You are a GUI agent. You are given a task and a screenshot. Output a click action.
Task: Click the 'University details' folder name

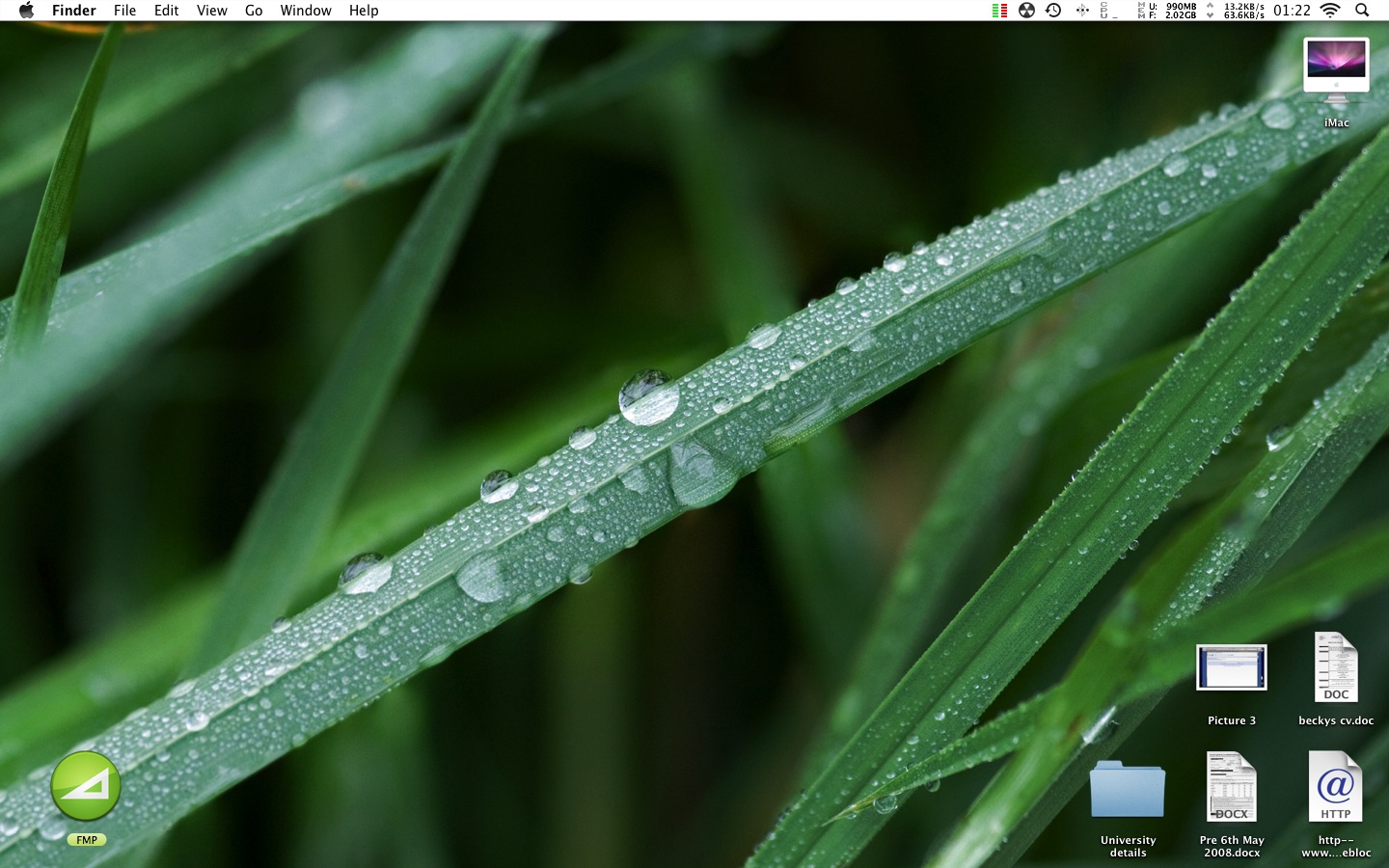(1128, 846)
